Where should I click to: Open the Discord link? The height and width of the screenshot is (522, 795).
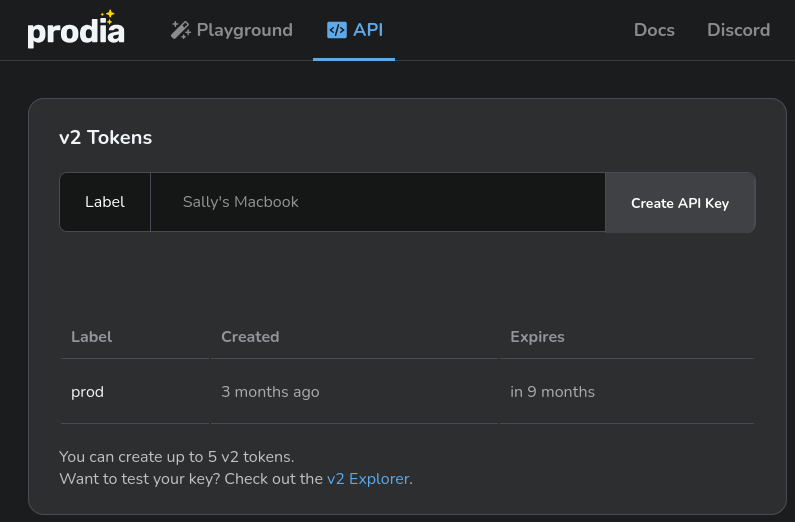click(x=738, y=30)
